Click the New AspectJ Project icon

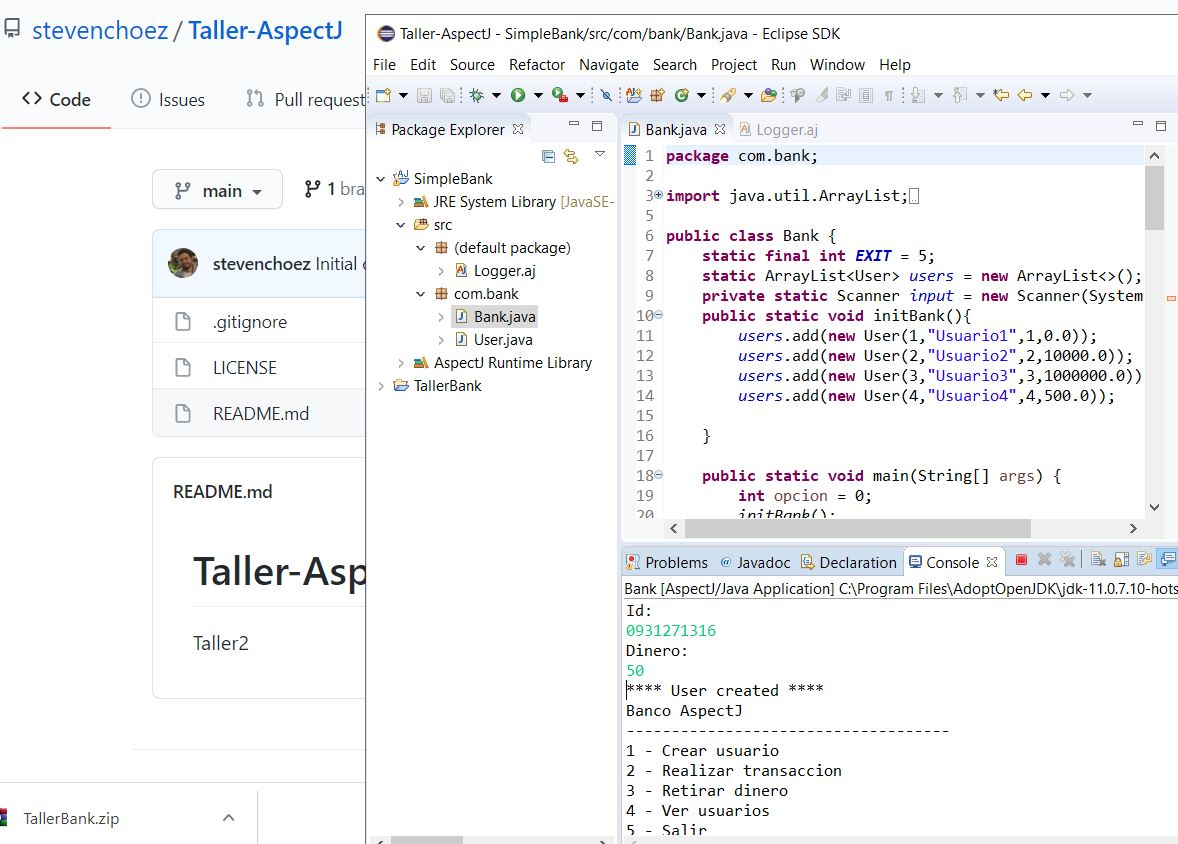click(634, 95)
